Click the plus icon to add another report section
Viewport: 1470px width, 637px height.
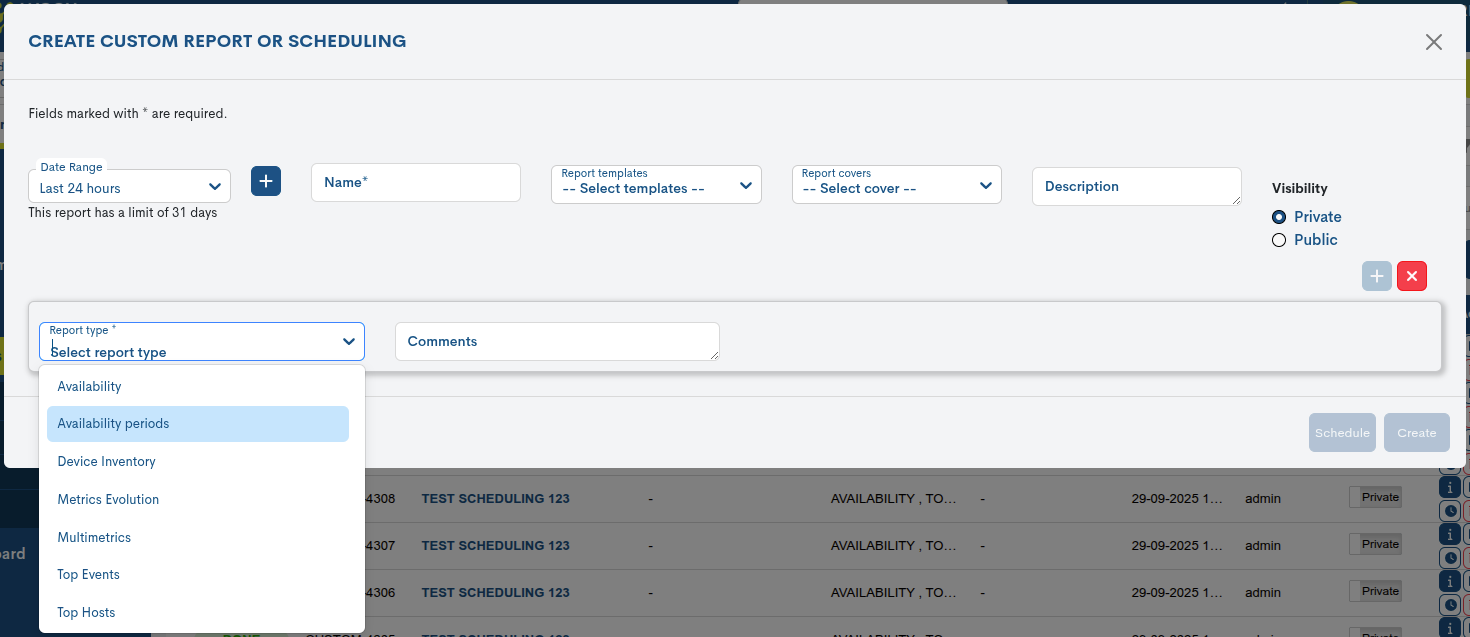pyautogui.click(x=1376, y=276)
